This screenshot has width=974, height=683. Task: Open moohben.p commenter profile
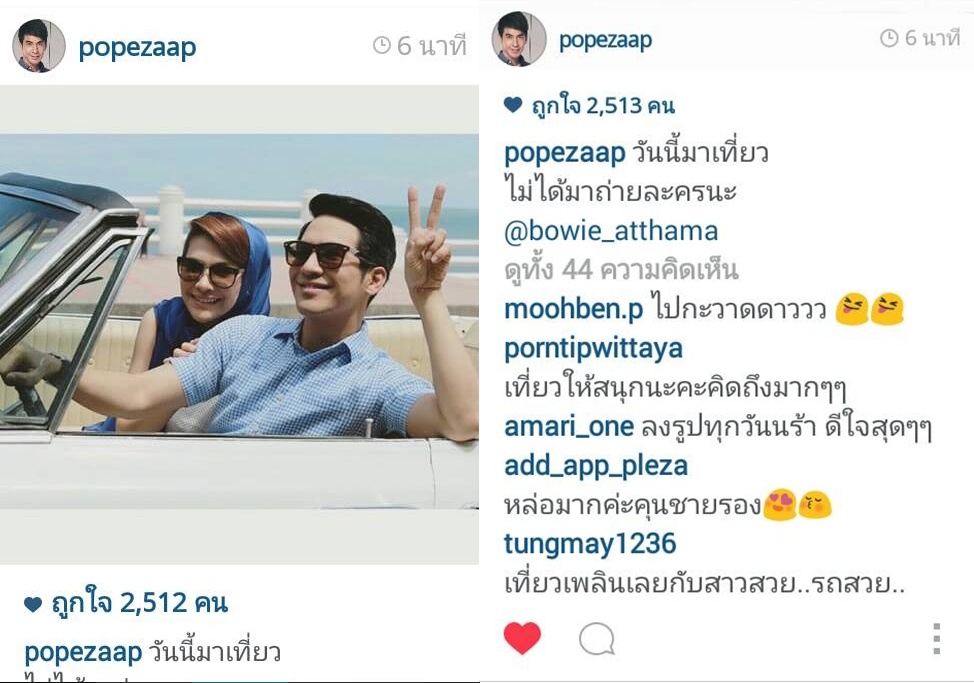pyautogui.click(x=573, y=309)
